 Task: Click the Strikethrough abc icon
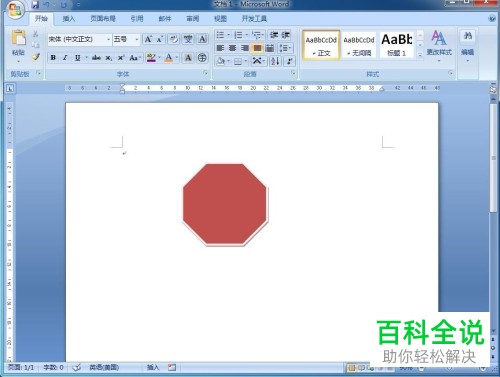point(96,58)
